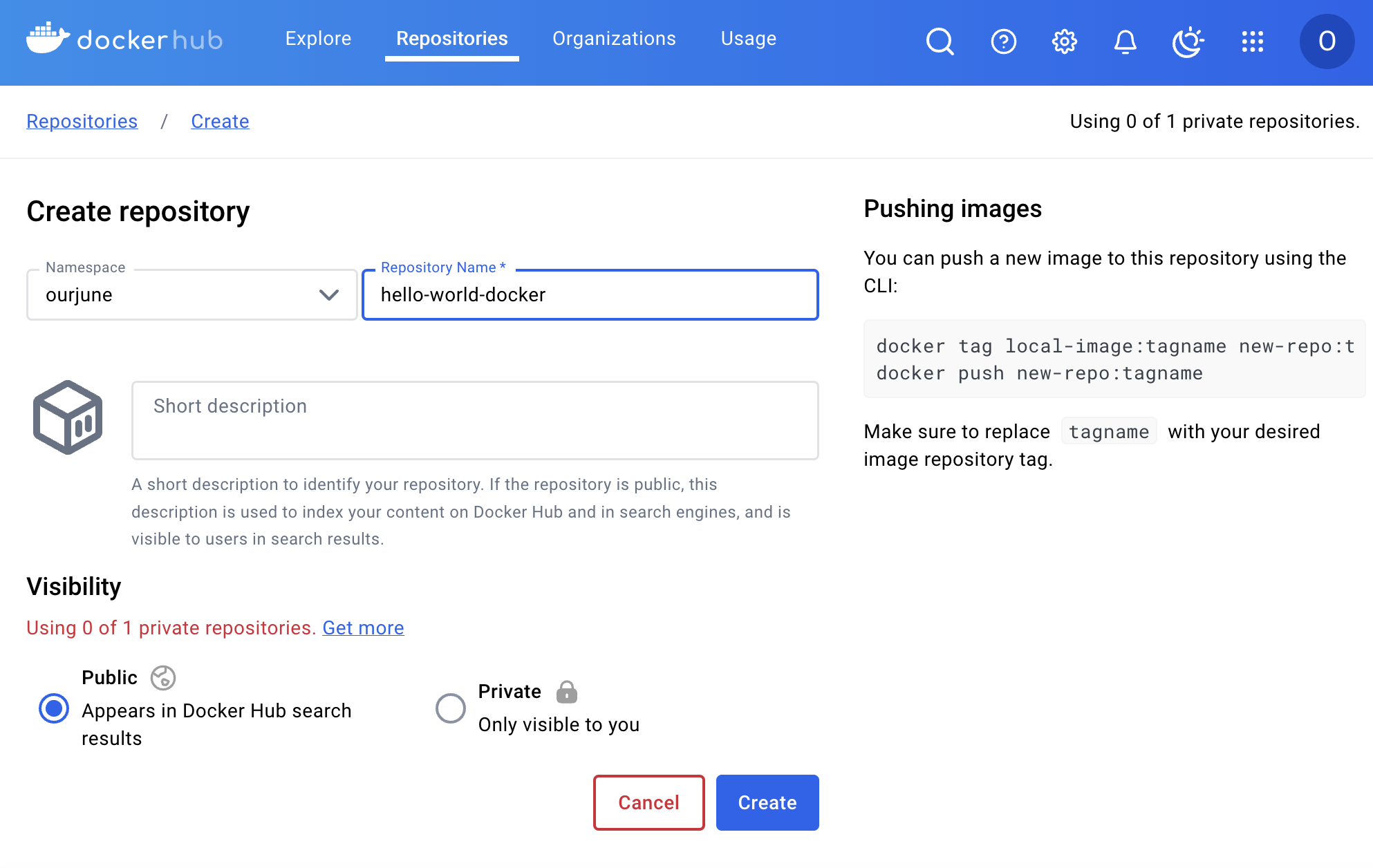Open the settings gear icon

click(1064, 41)
